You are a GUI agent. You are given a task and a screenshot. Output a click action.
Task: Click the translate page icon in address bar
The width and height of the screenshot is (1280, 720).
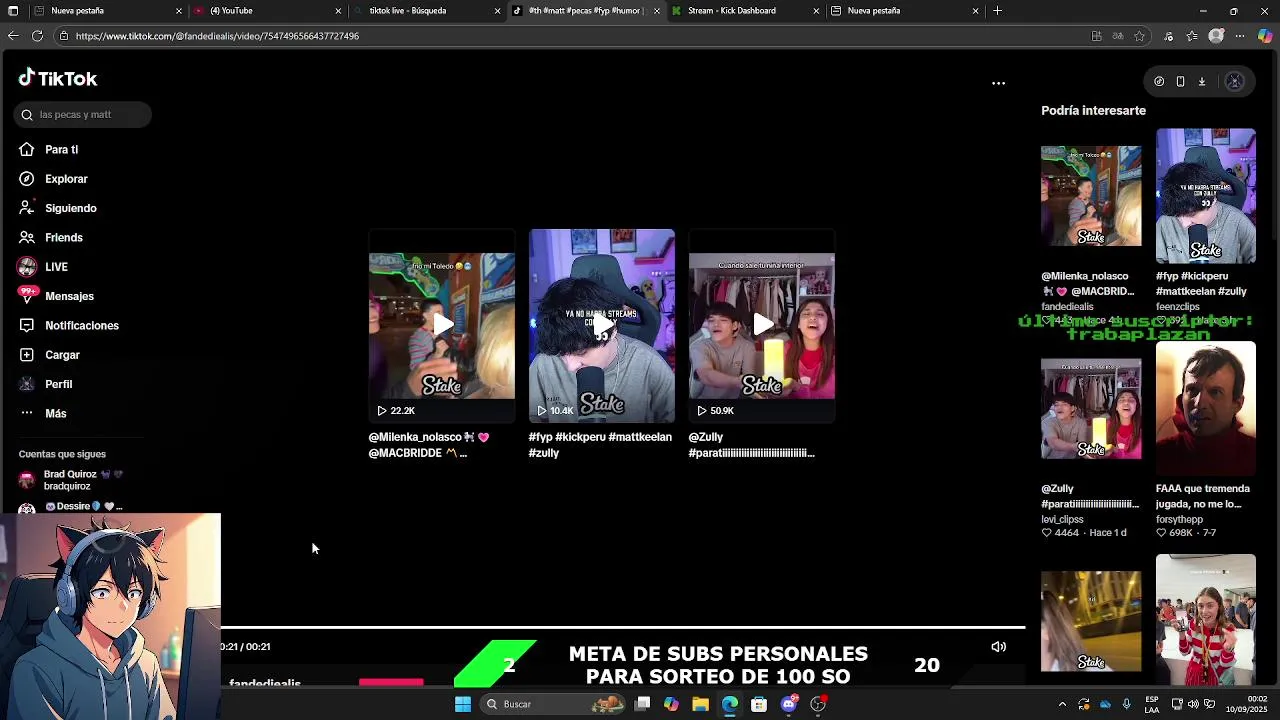coord(1118,36)
